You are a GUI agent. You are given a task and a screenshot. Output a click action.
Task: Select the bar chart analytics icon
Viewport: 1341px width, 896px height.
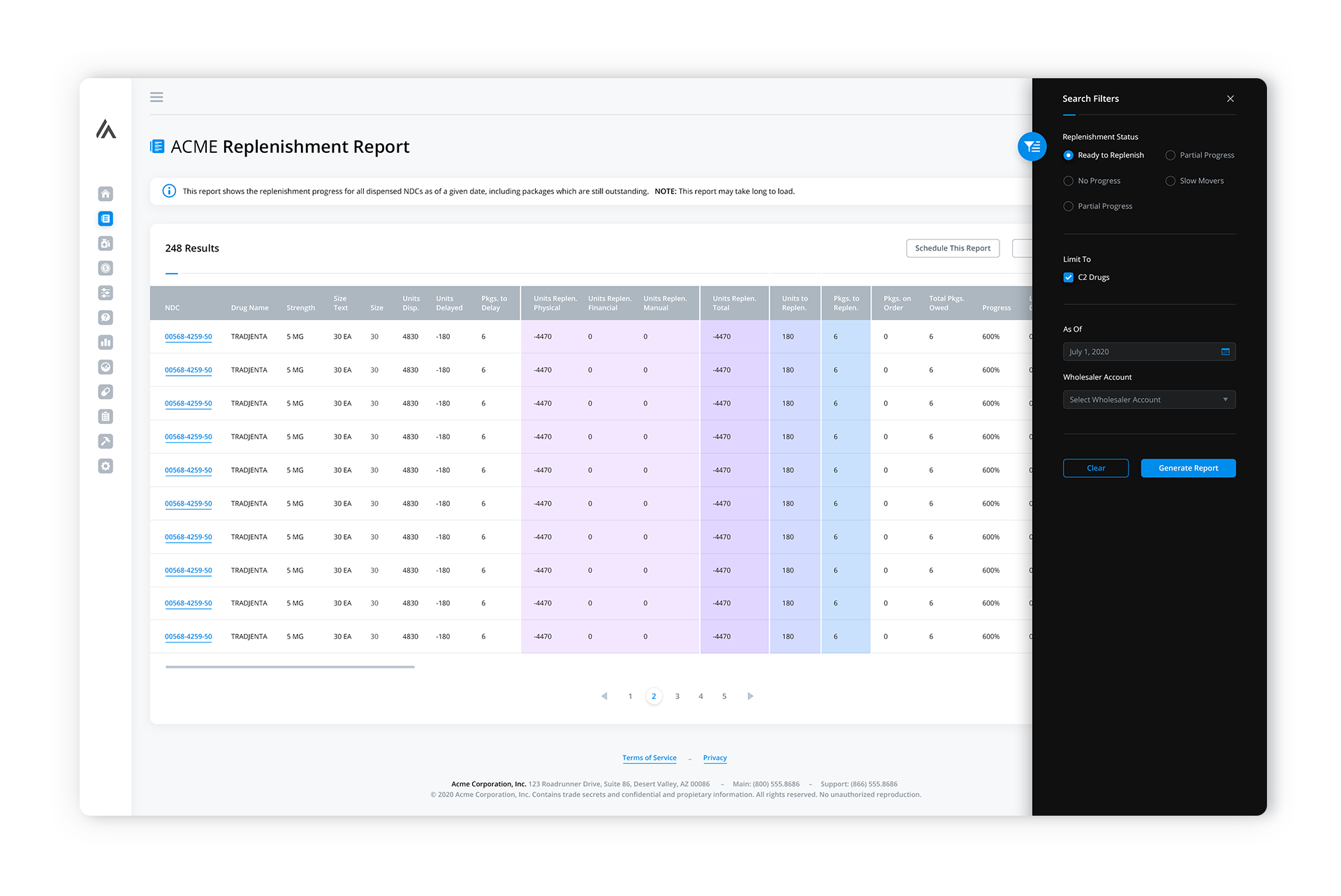pos(105,342)
